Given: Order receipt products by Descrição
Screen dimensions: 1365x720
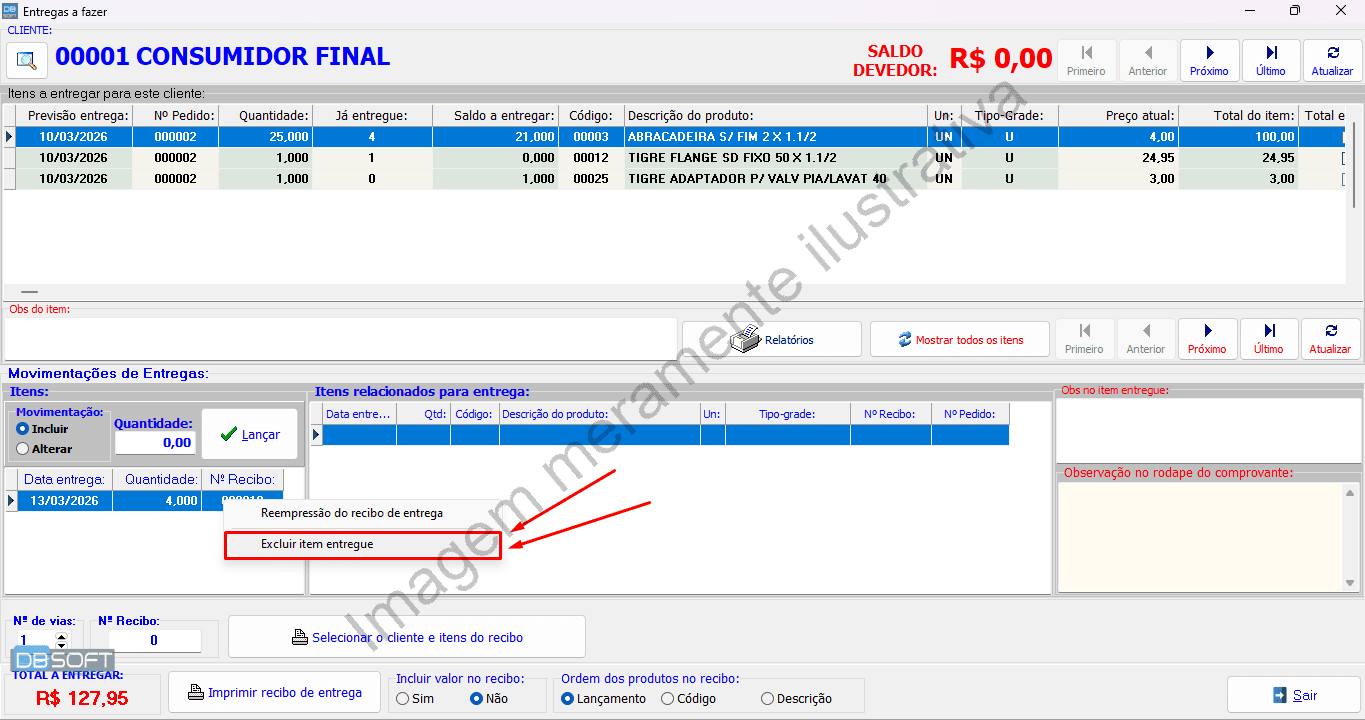Looking at the screenshot, I should click(768, 699).
